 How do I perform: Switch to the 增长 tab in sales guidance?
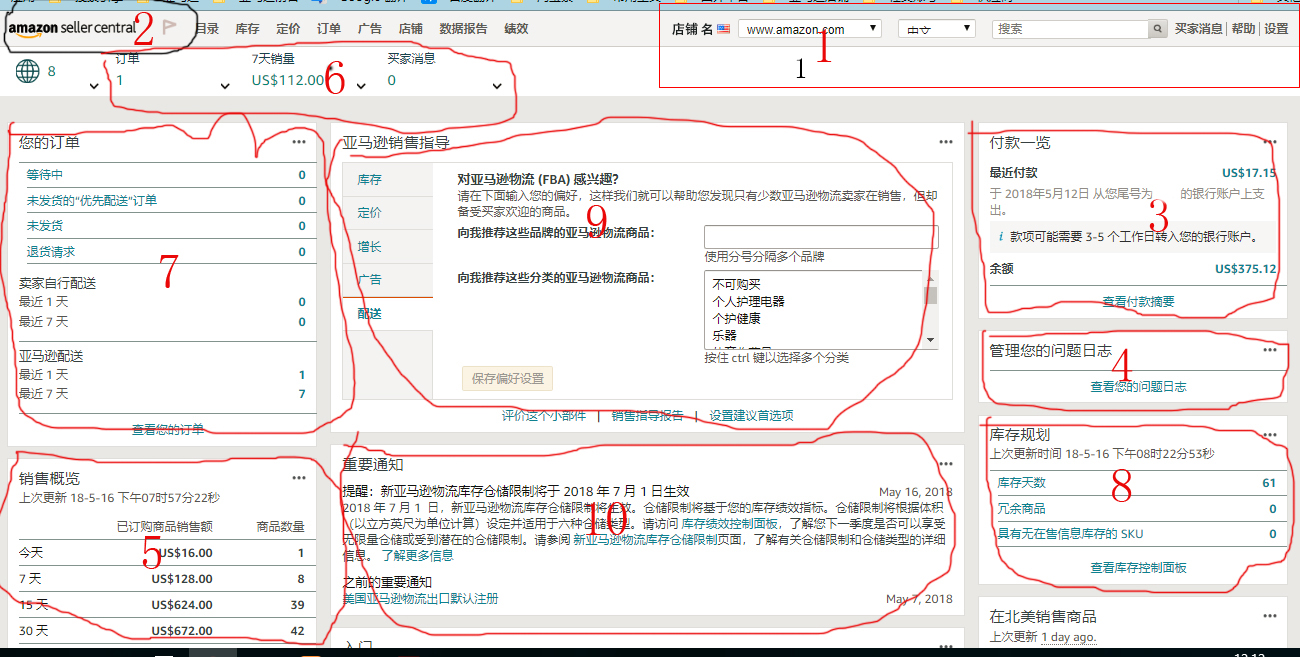pos(370,246)
